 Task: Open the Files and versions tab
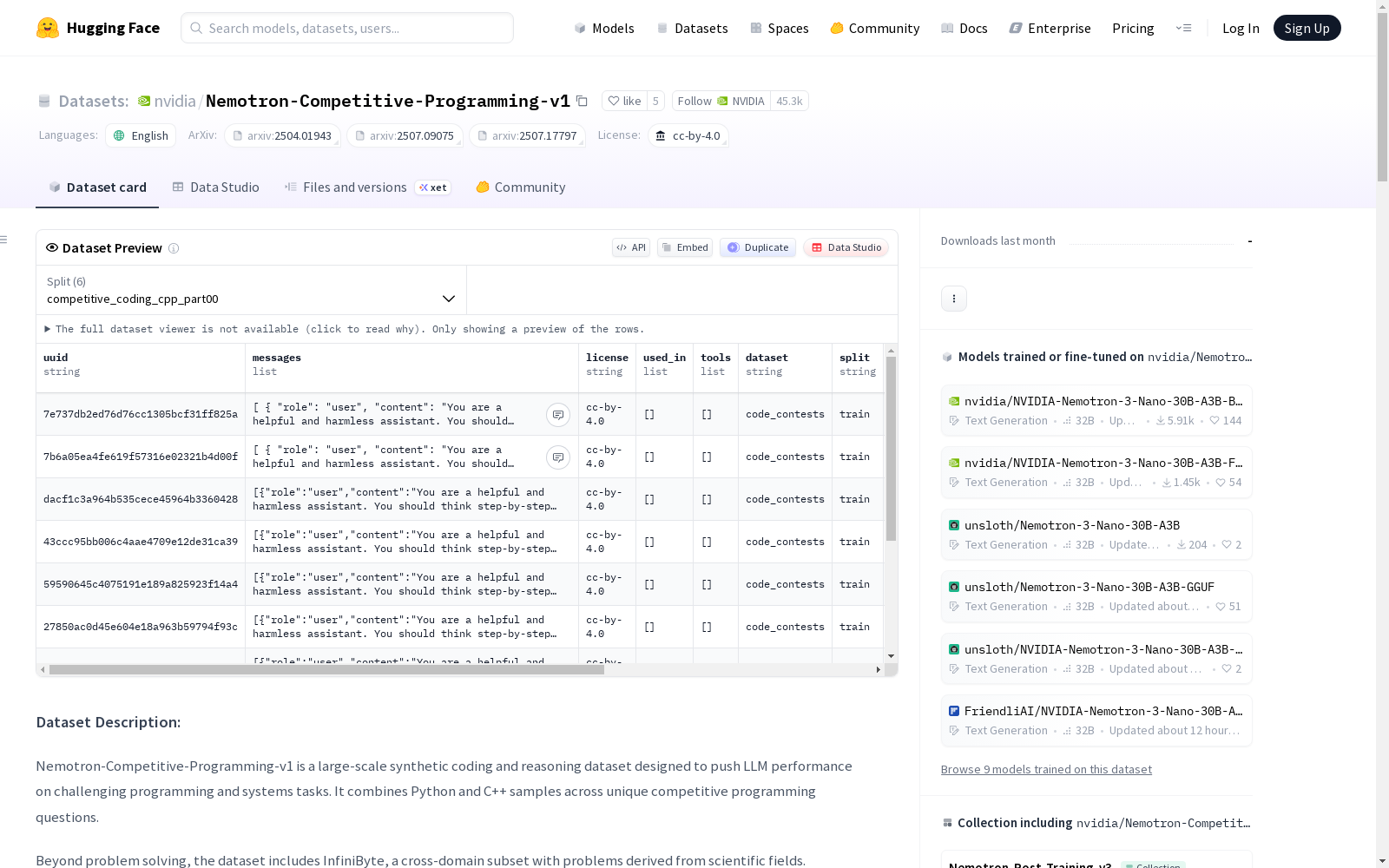point(367,187)
